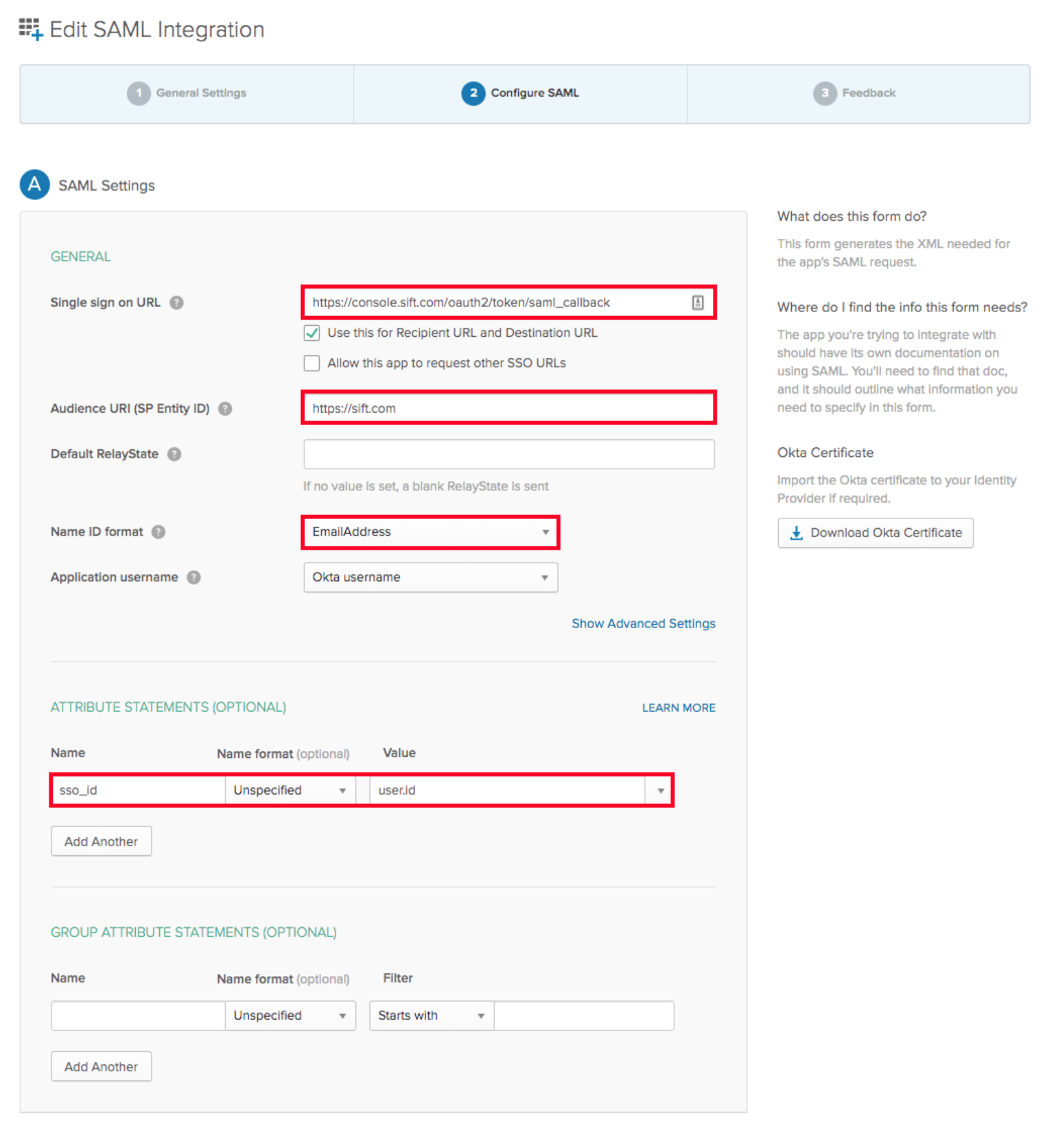This screenshot has width=1064, height=1136.
Task: Click the empty Default RelayState field
Action: pyautogui.click(x=509, y=454)
